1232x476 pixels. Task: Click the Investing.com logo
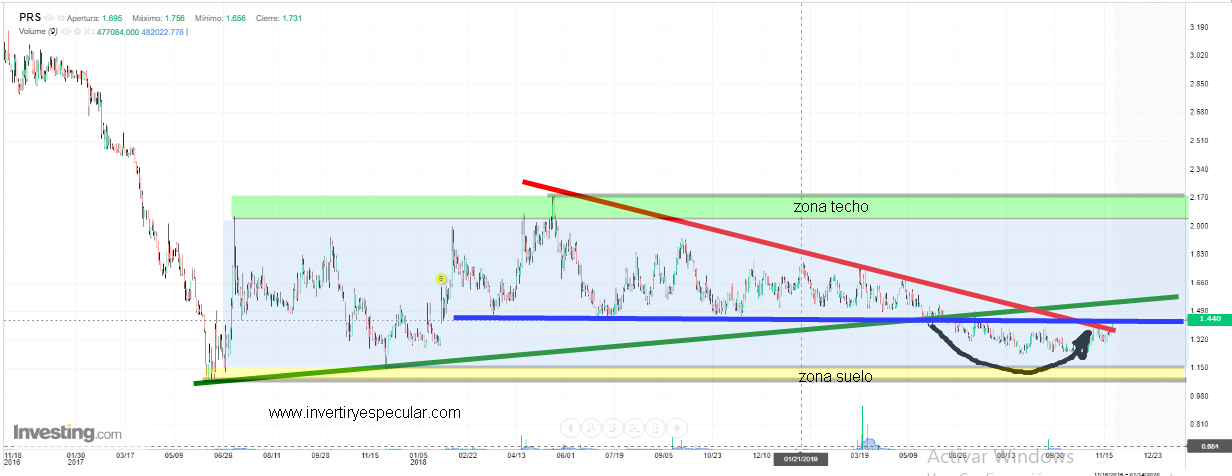click(x=63, y=433)
